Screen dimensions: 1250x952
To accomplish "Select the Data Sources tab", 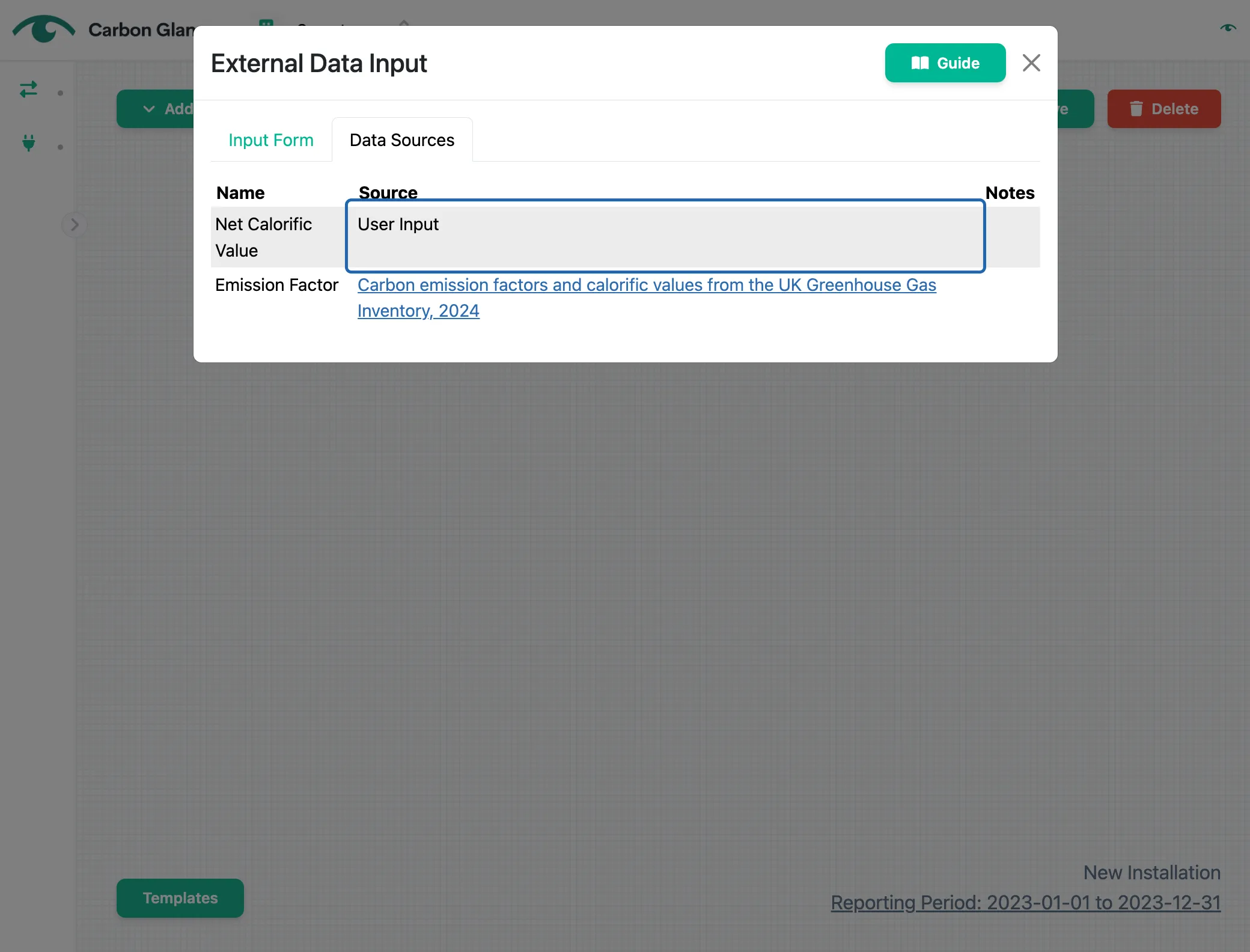I will tap(402, 140).
